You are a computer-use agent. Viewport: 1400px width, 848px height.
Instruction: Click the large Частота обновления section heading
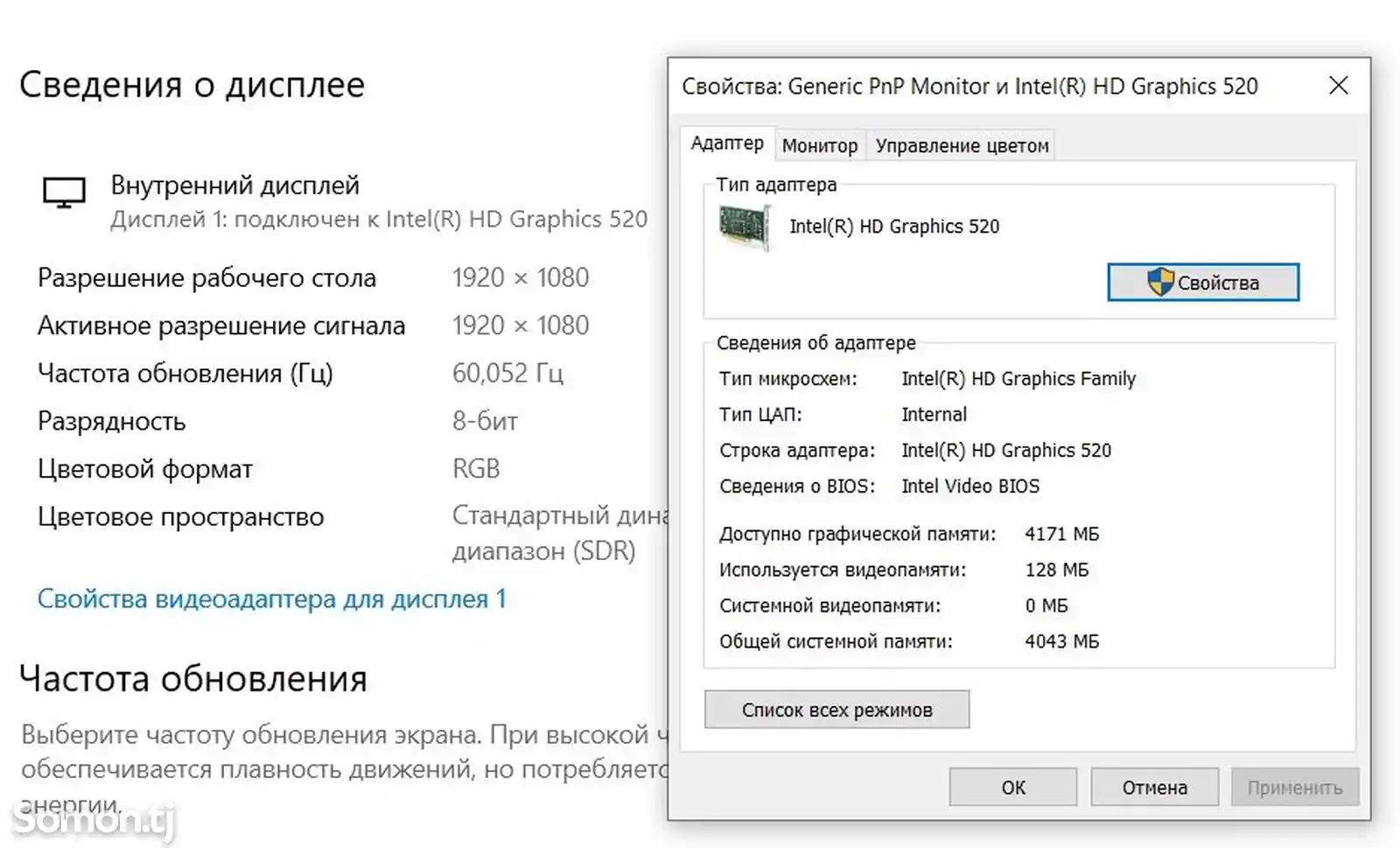click(x=193, y=679)
